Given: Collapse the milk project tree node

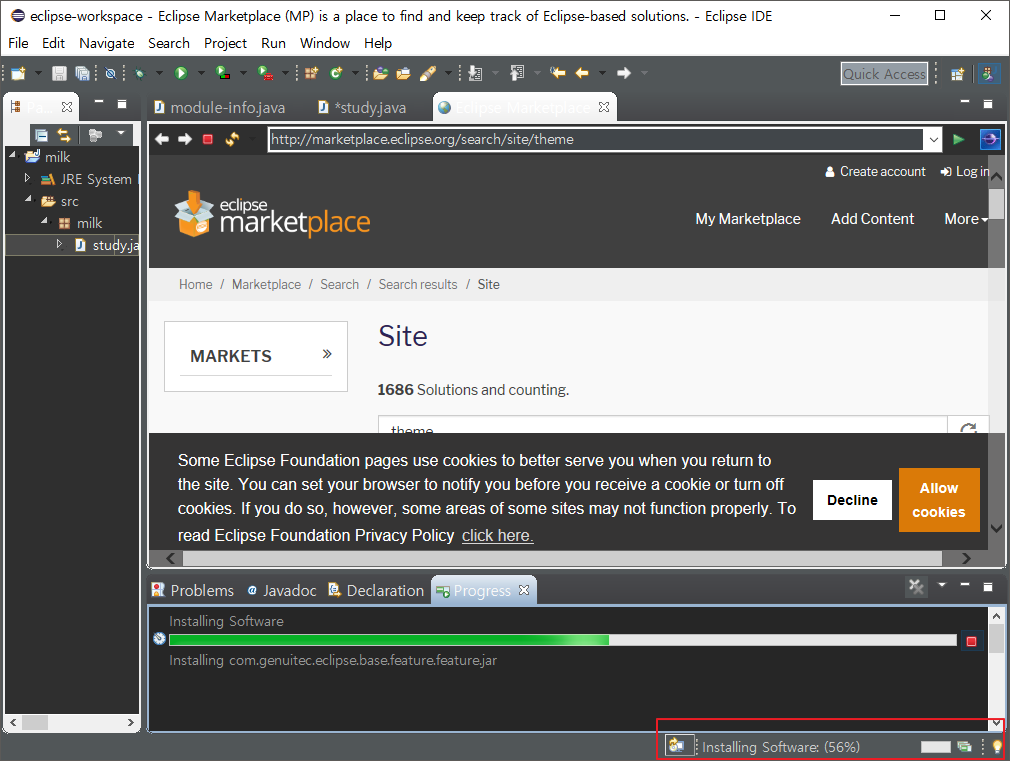Looking at the screenshot, I should pyautogui.click(x=12, y=155).
